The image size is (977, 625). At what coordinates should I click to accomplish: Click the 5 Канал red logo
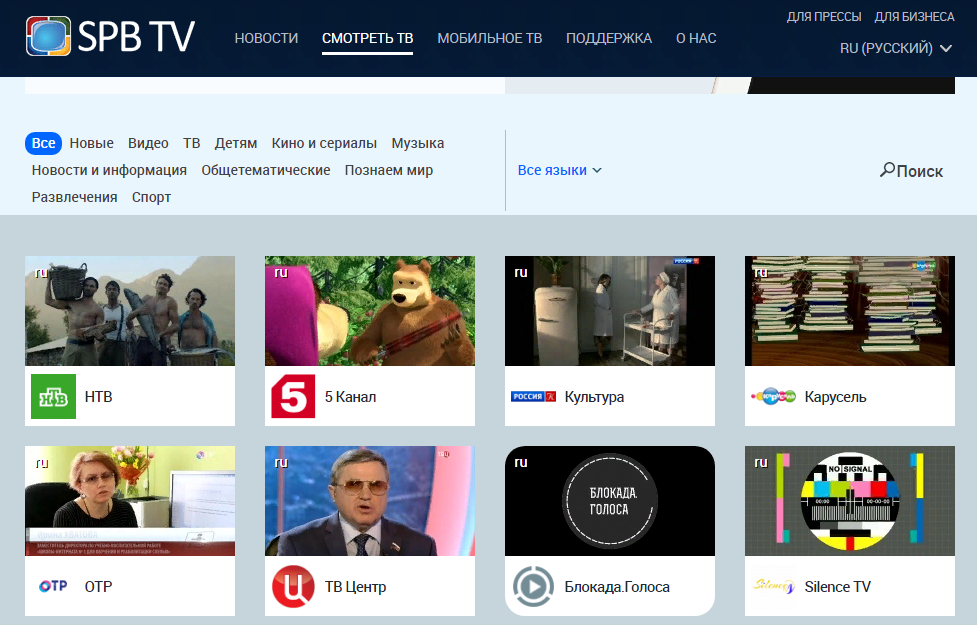click(x=293, y=396)
